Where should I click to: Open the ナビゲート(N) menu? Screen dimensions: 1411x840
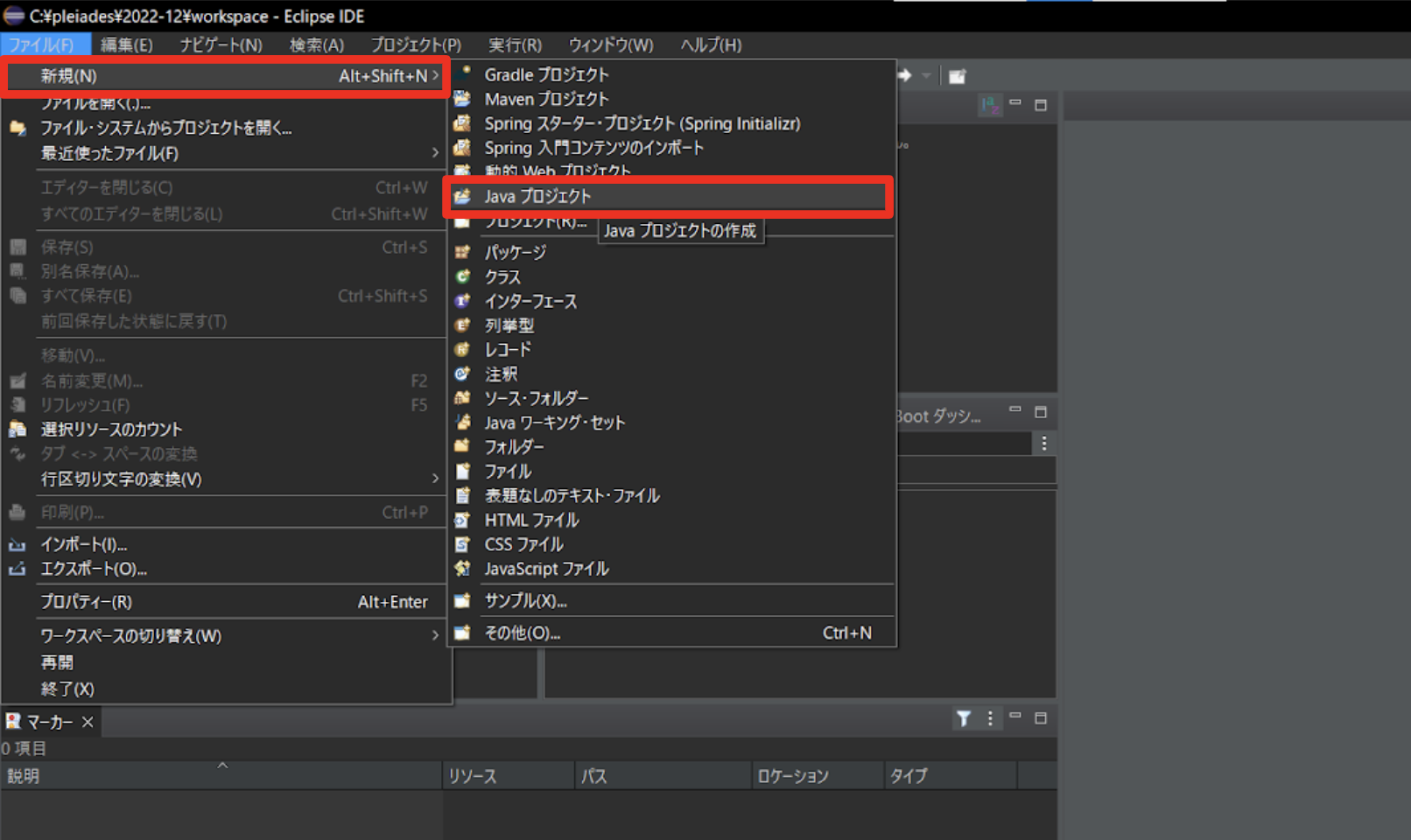[221, 45]
